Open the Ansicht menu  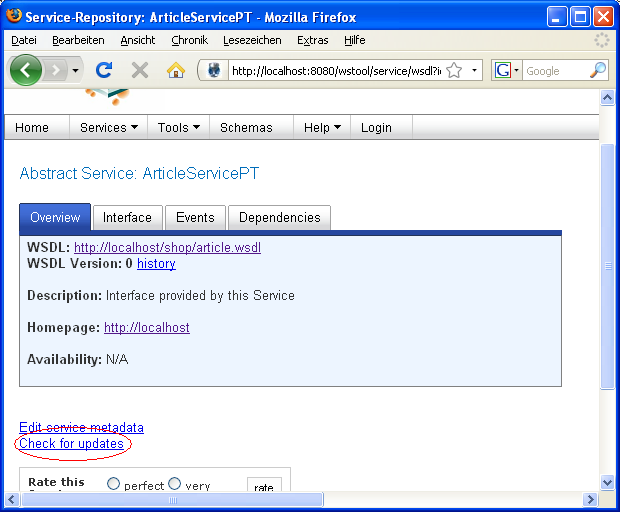point(138,40)
